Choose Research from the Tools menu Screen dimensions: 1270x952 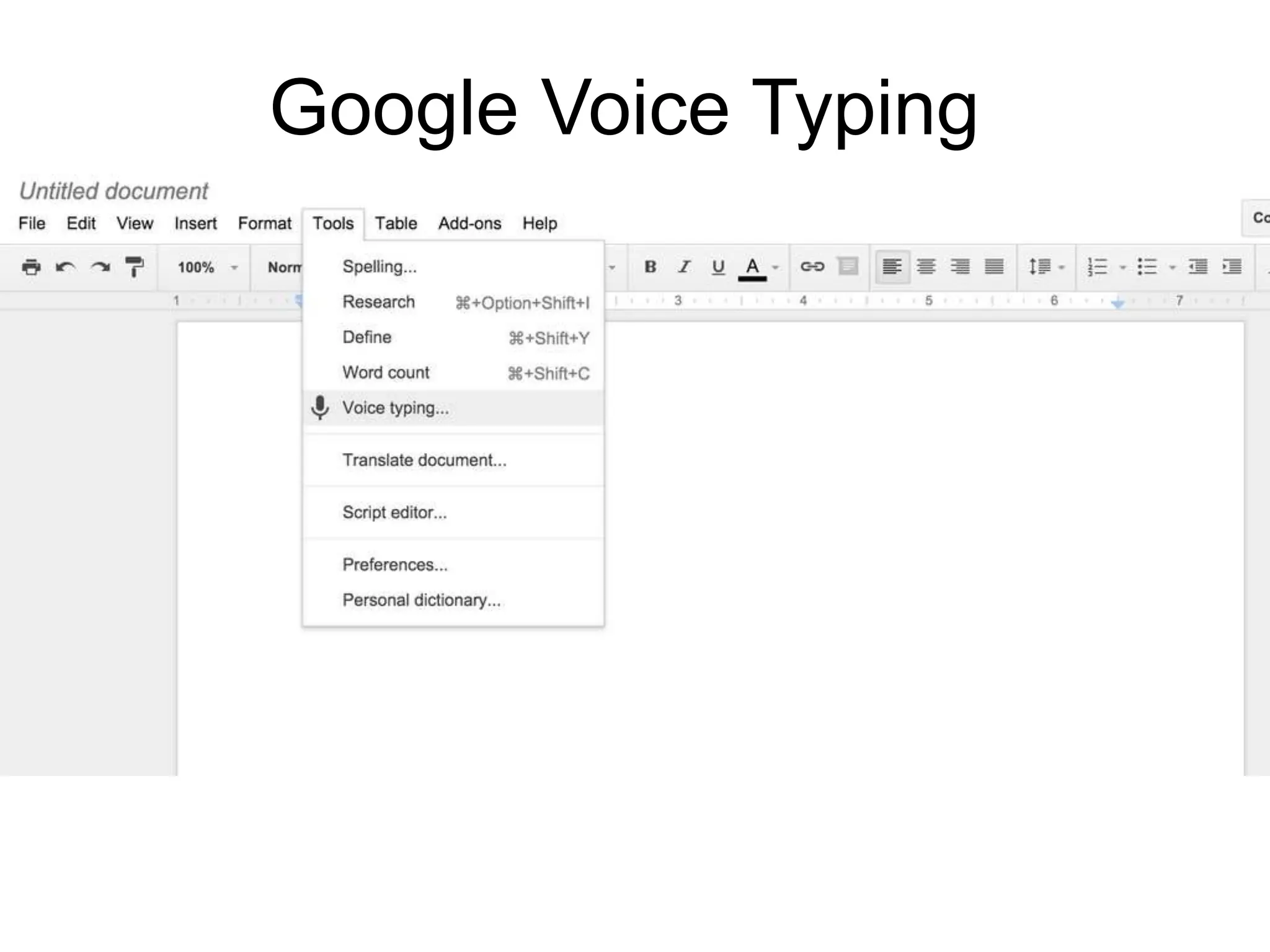(453, 302)
